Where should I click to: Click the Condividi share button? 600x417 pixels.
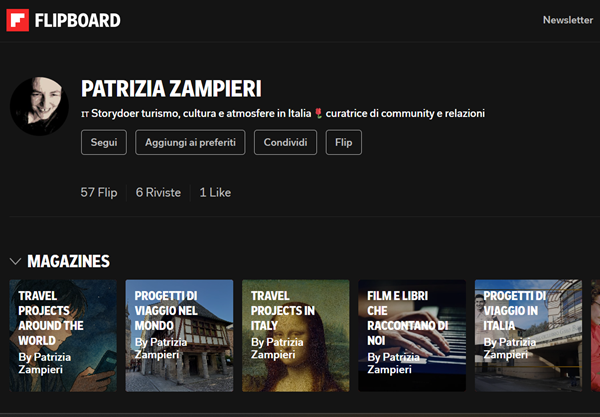pos(285,142)
